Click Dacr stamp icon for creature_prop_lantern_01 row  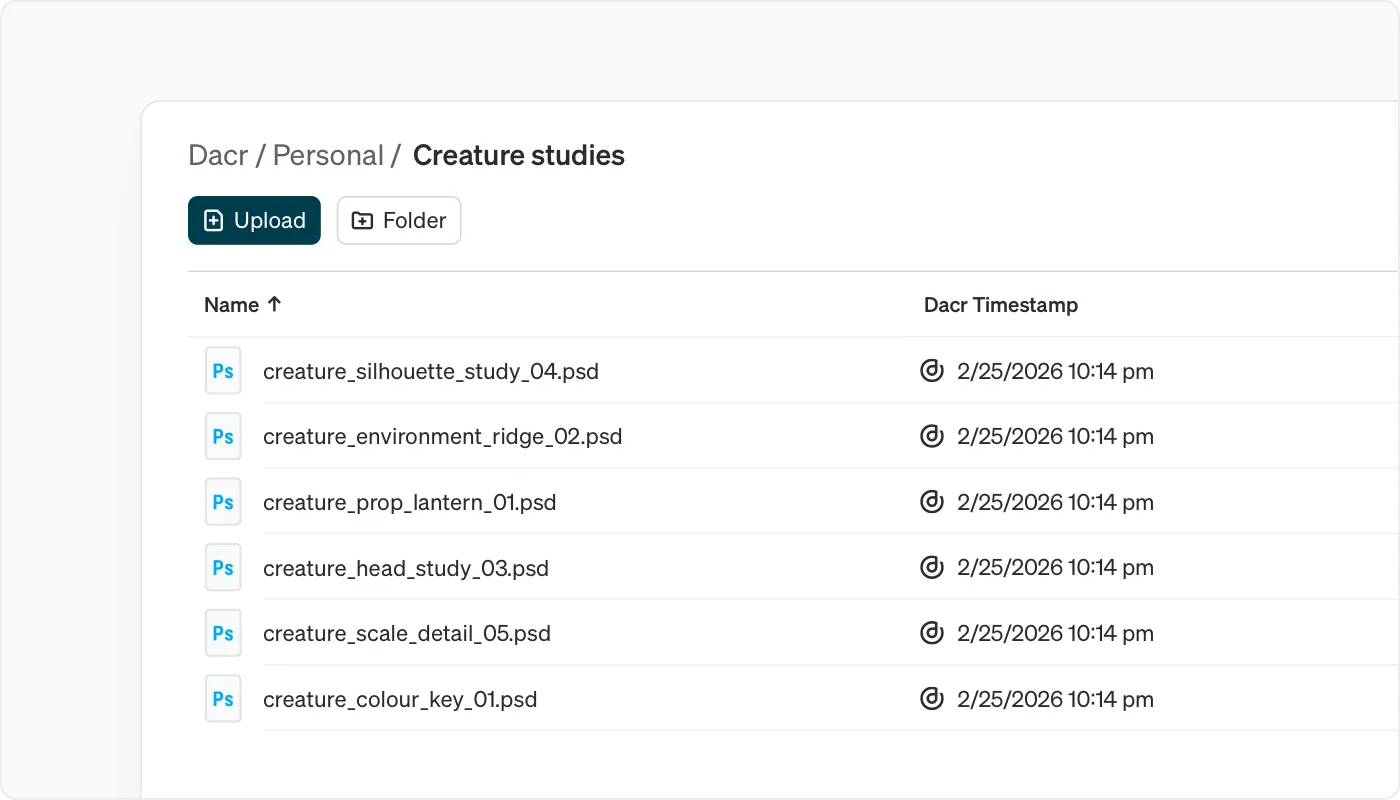tap(931, 502)
